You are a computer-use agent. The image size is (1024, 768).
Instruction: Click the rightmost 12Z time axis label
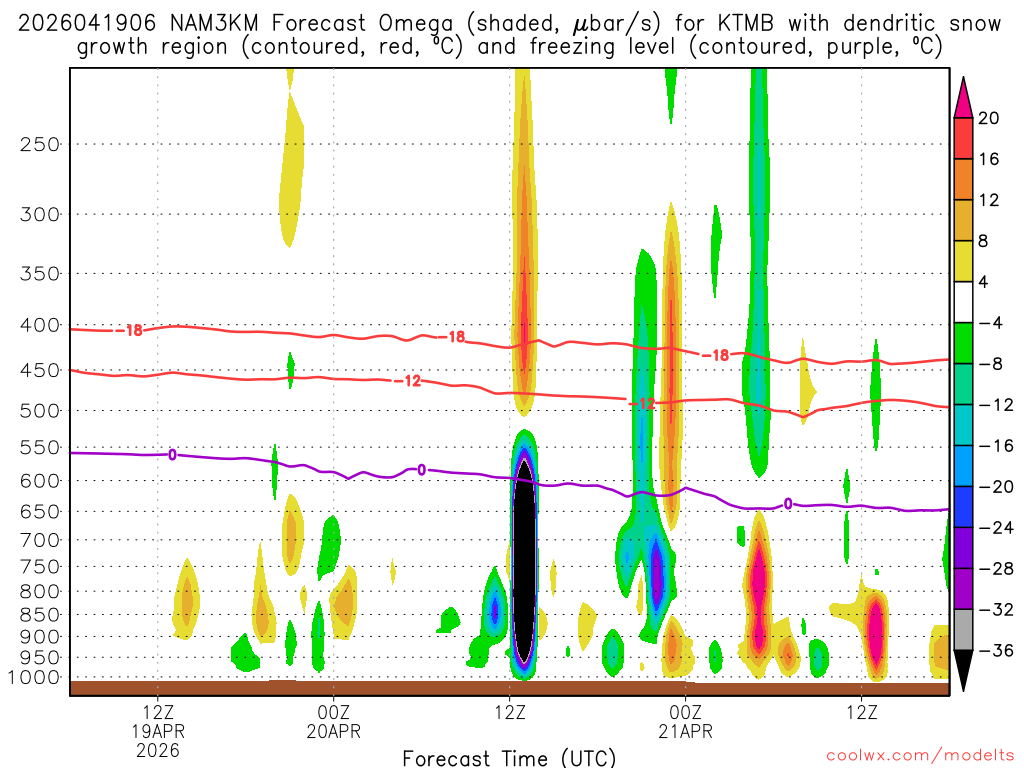(x=861, y=712)
